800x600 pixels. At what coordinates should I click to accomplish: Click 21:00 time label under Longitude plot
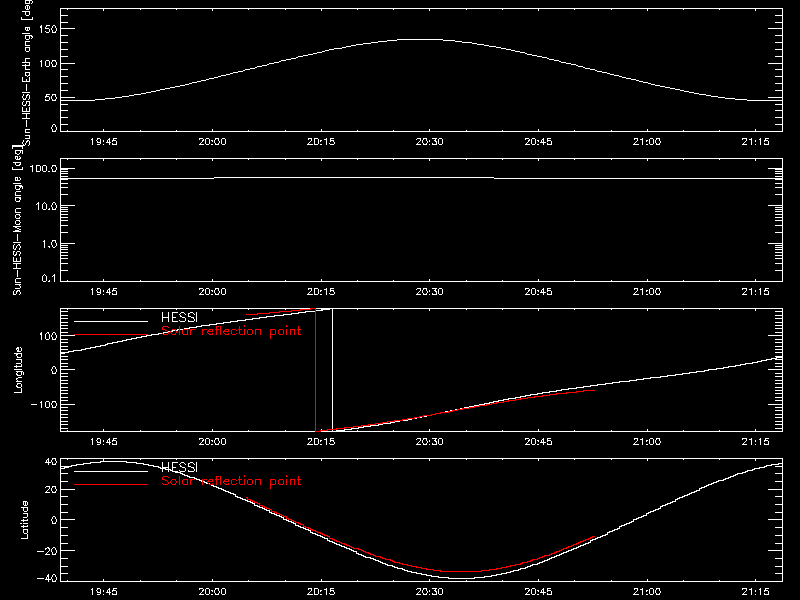pyautogui.click(x=647, y=442)
